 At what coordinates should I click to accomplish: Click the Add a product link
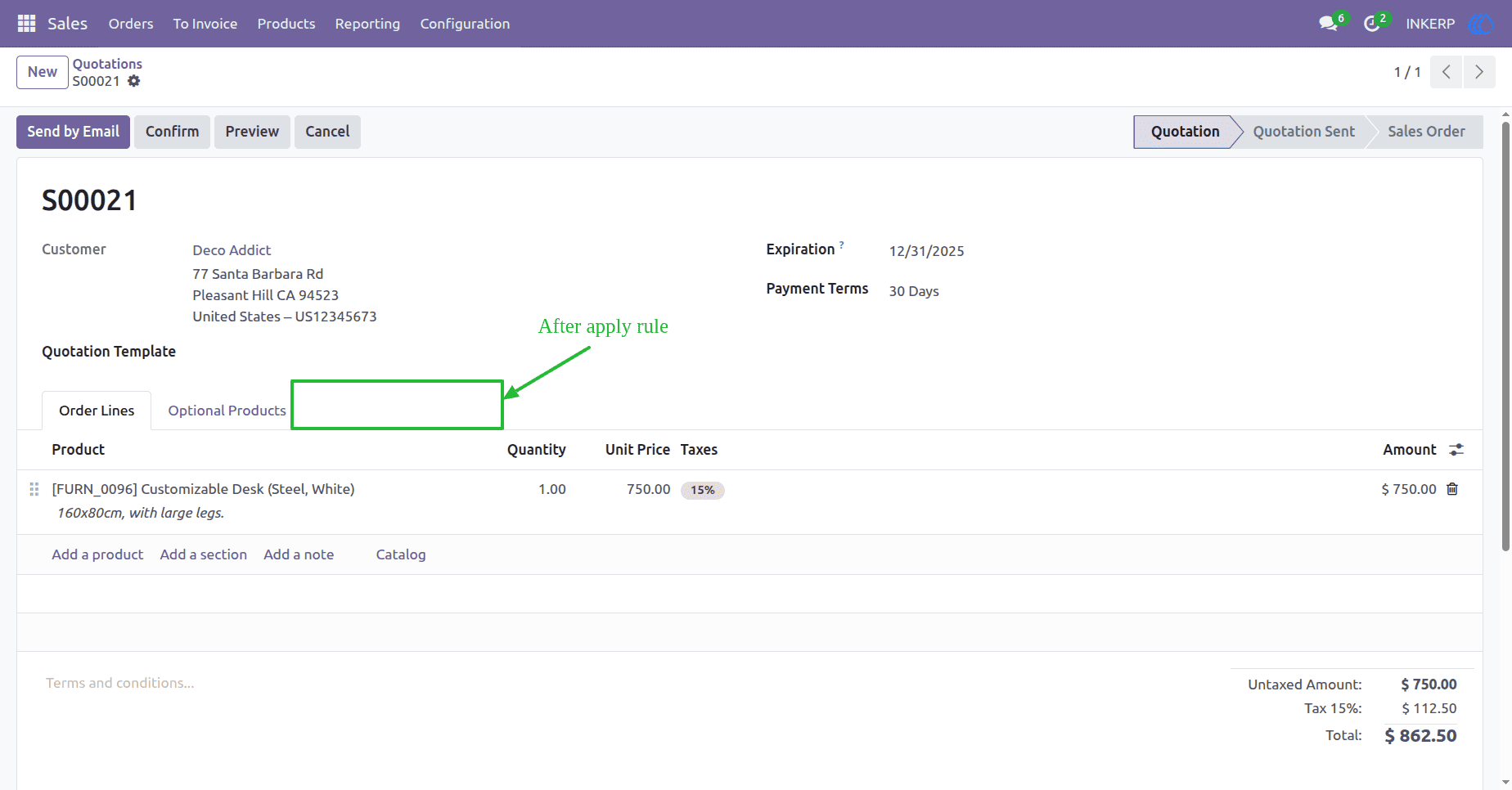click(x=97, y=554)
